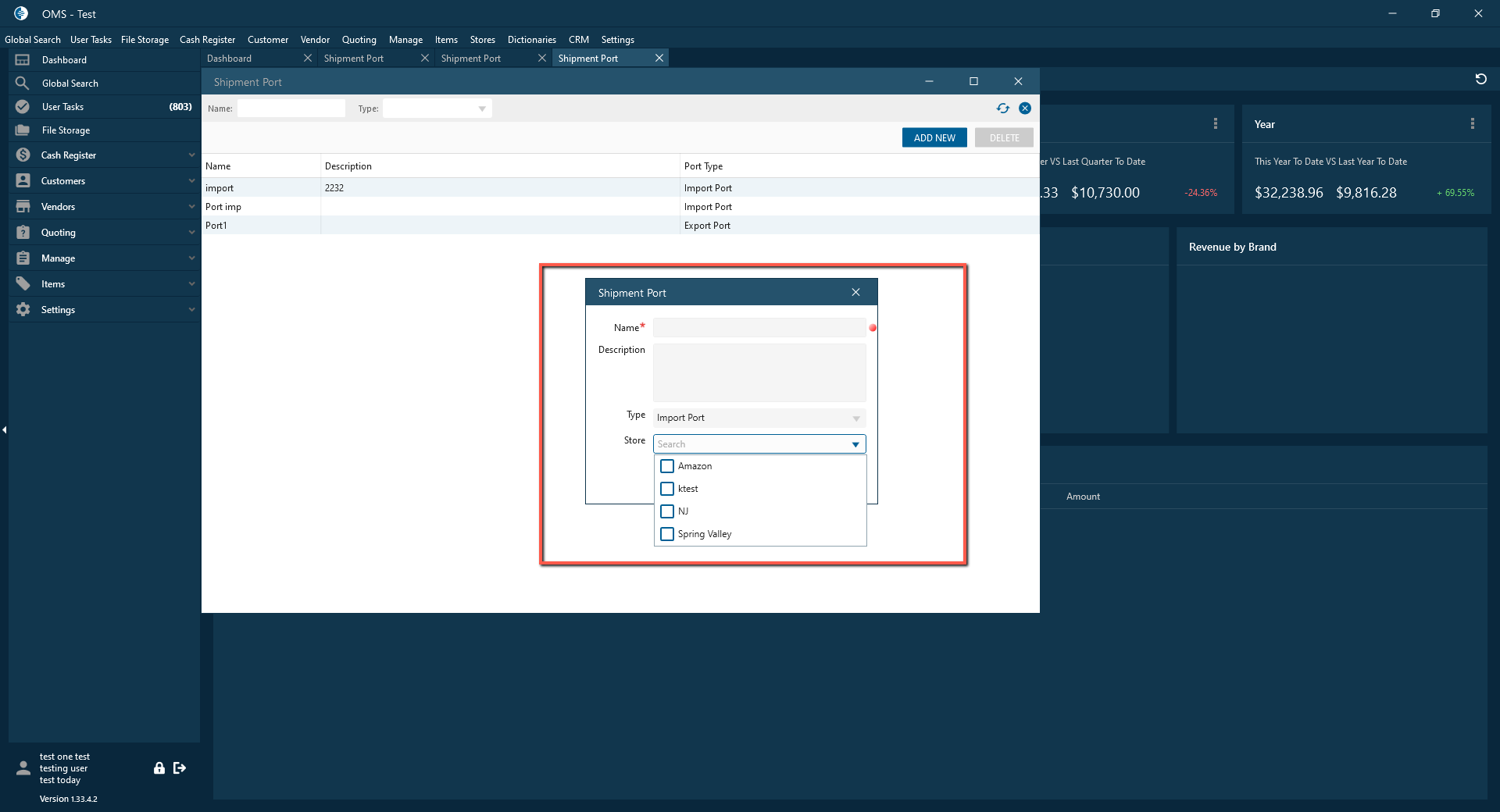Image resolution: width=1500 pixels, height=812 pixels.
Task: Click the Settings gear icon in sidebar
Action: tap(23, 310)
